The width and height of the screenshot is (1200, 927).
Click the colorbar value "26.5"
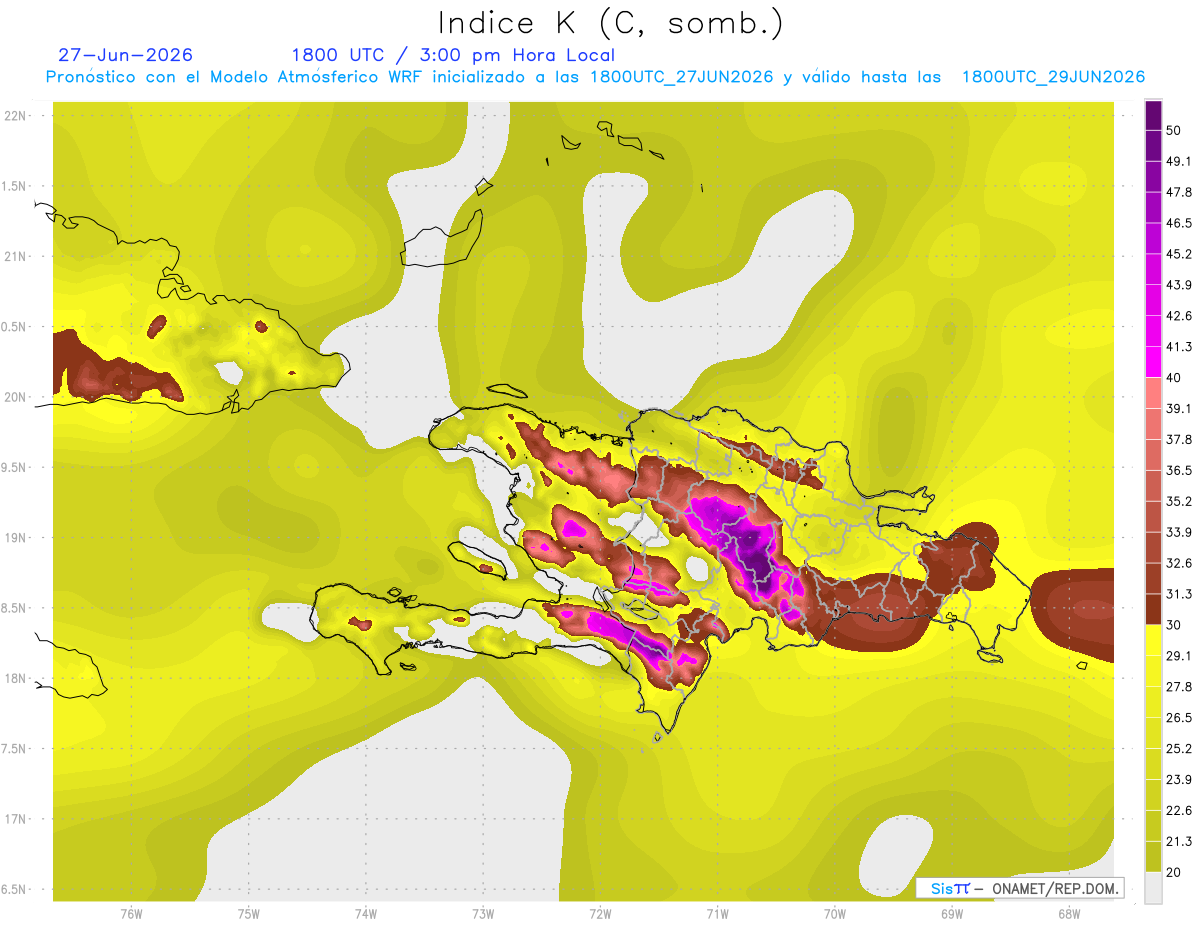coord(1180,718)
